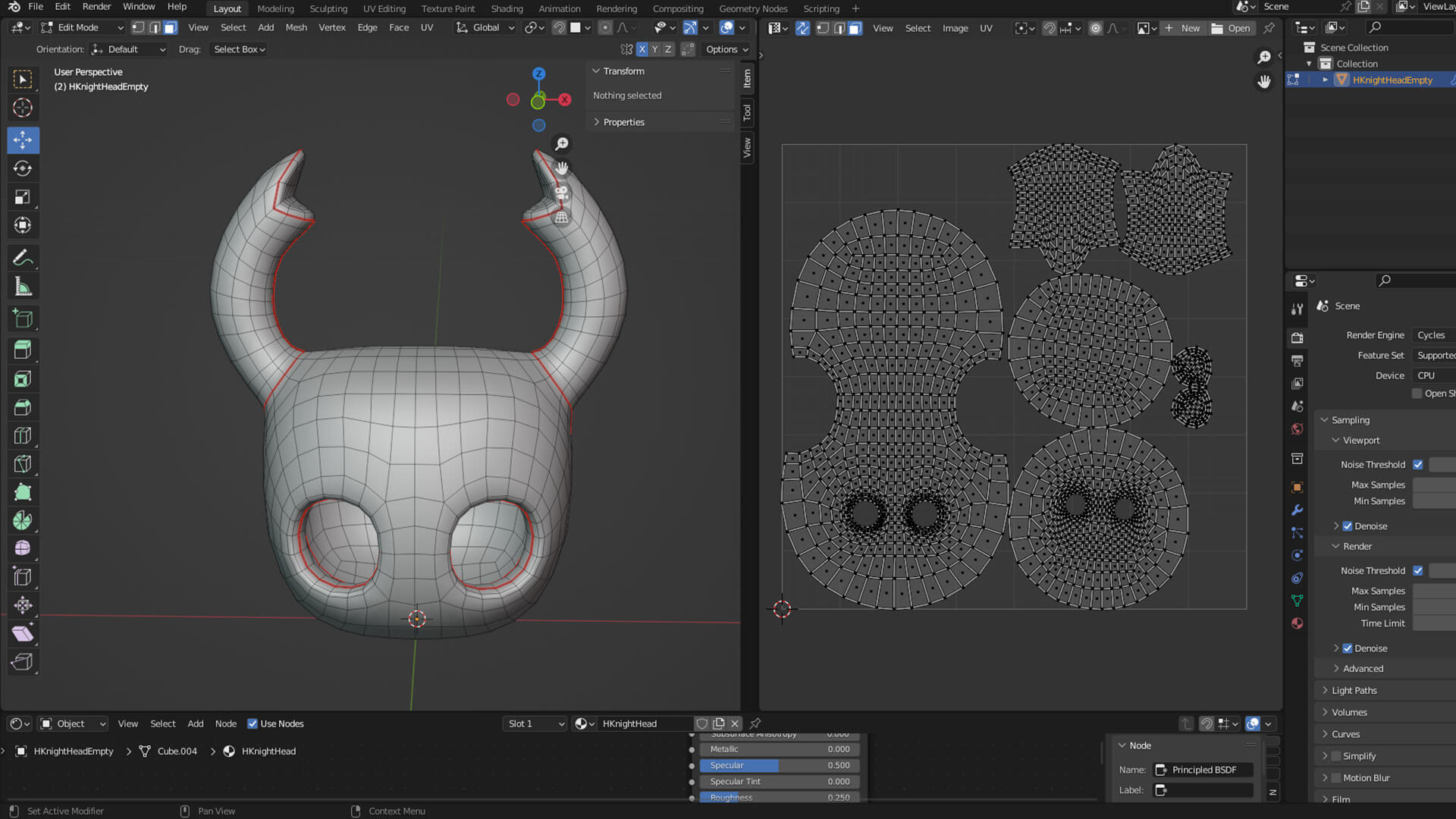Select the Move tool in the toolbar
This screenshot has width=1456, height=819.
(23, 140)
